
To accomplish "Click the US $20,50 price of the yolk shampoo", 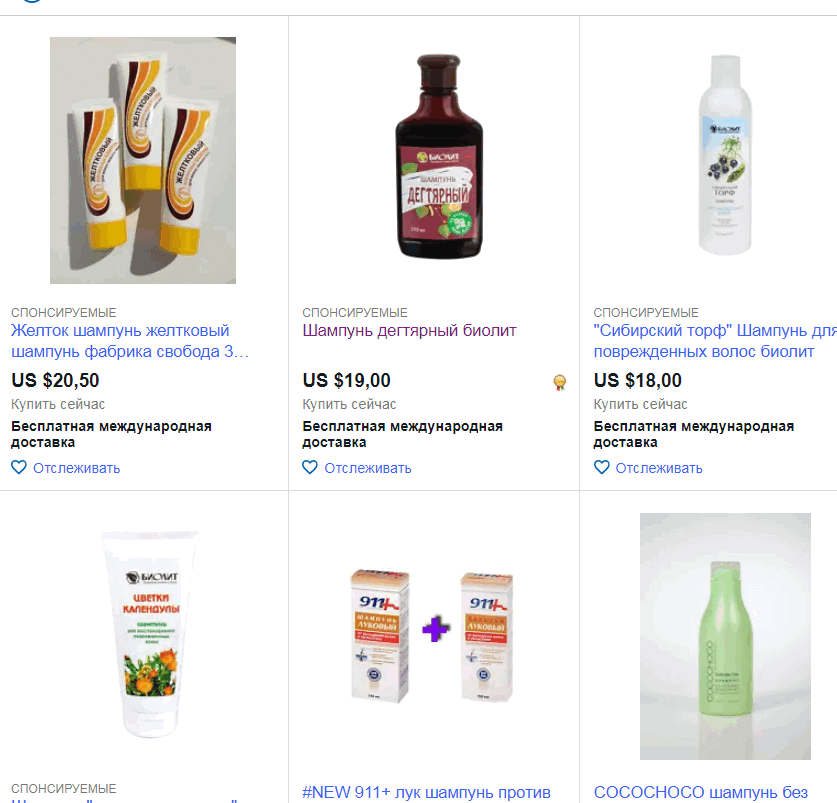I will 55,380.
